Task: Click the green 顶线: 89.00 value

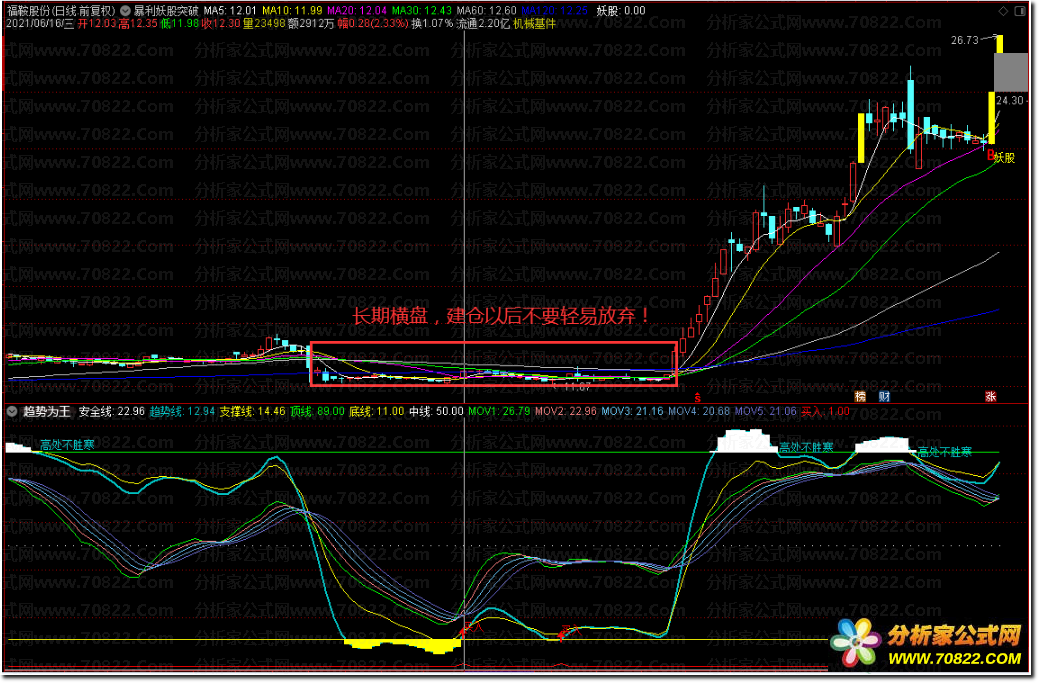Action: click(x=318, y=412)
